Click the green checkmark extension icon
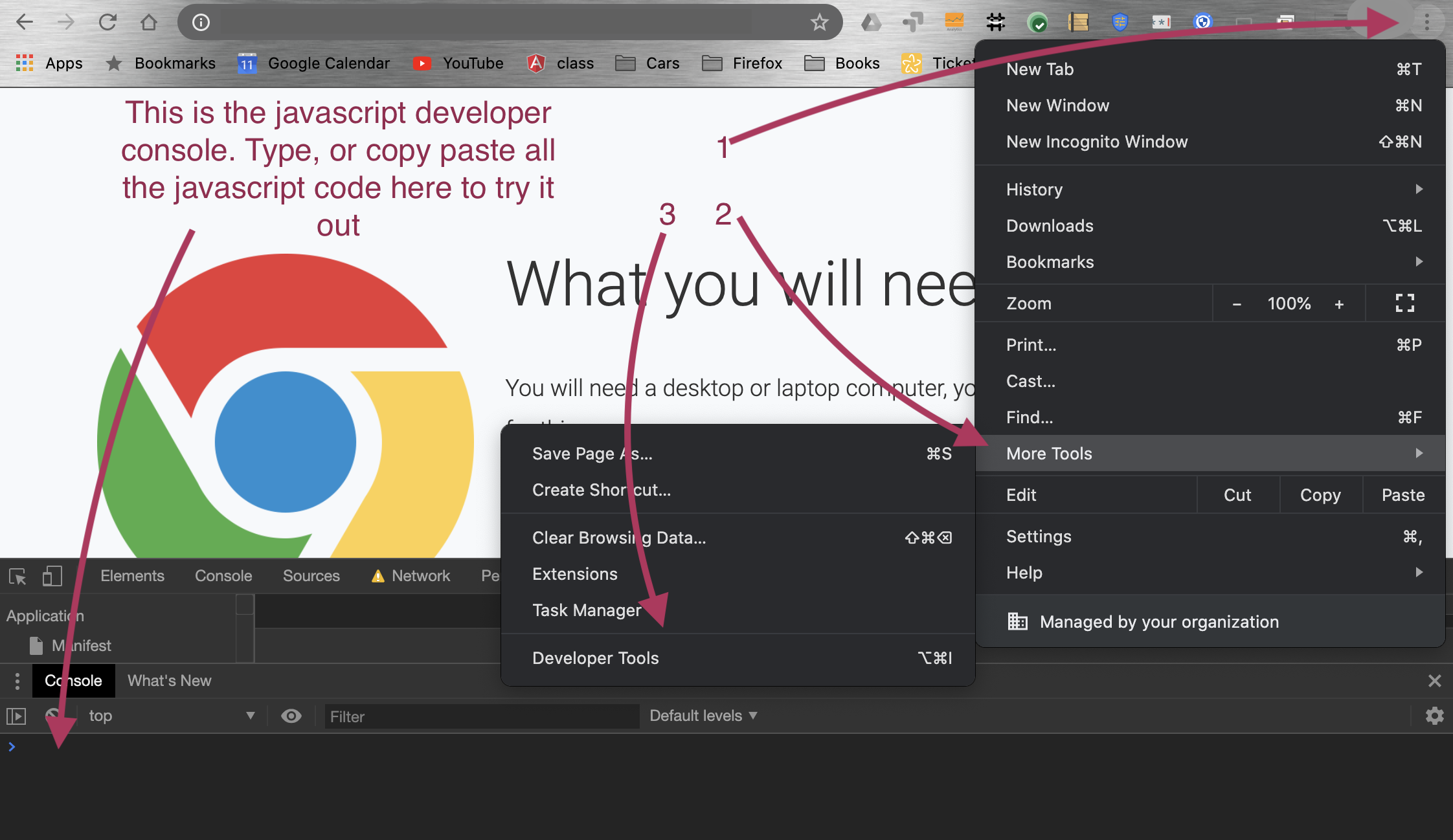Screen dimensions: 1453x840 point(1037,23)
